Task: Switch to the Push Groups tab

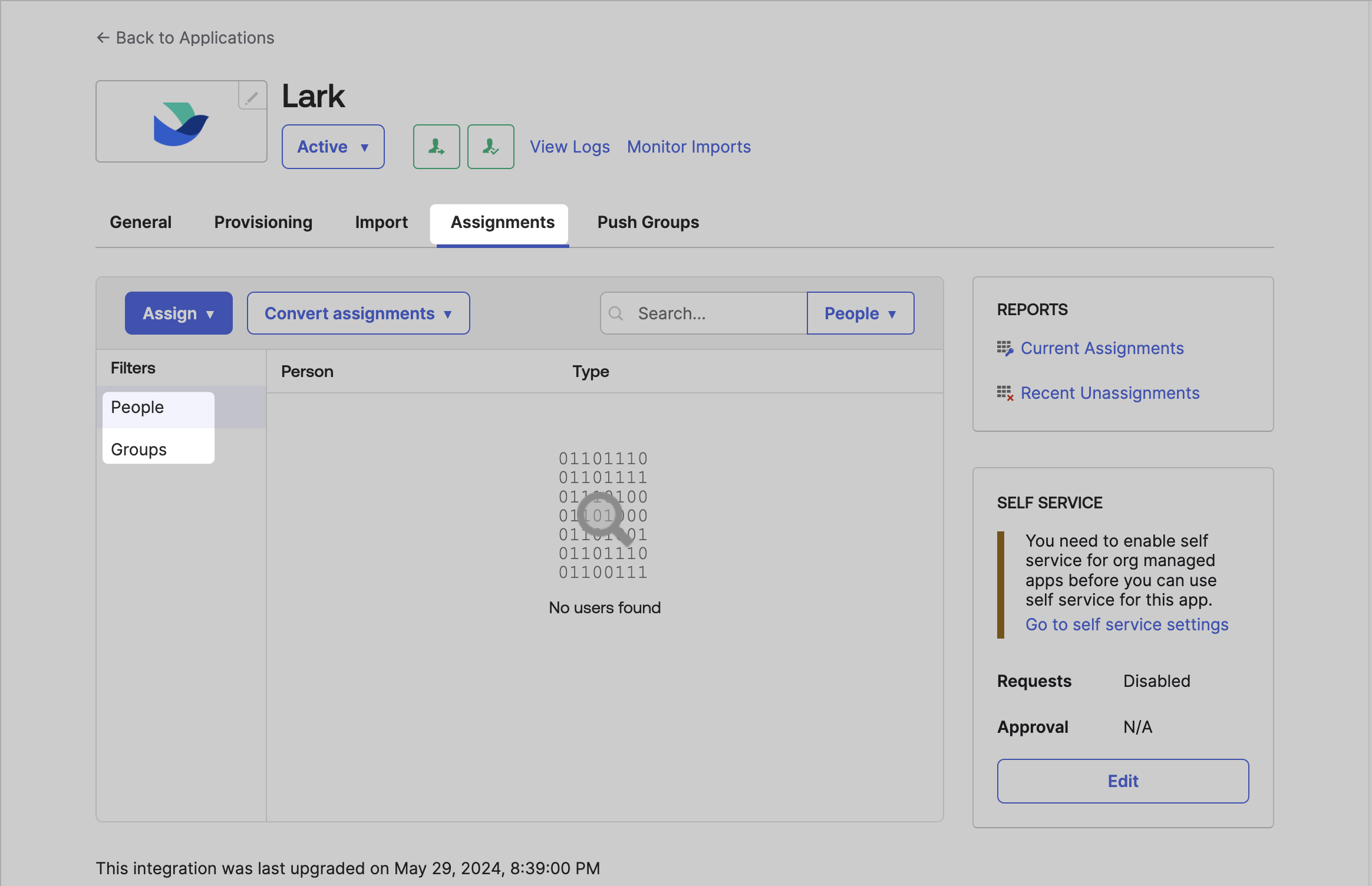Action: (x=648, y=222)
